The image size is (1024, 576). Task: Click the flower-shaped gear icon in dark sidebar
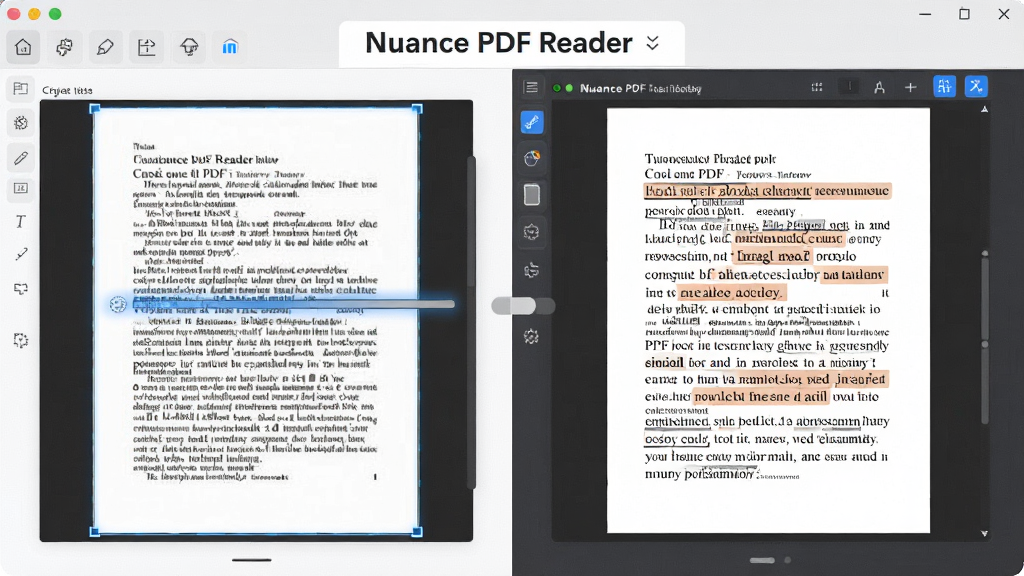pos(532,232)
